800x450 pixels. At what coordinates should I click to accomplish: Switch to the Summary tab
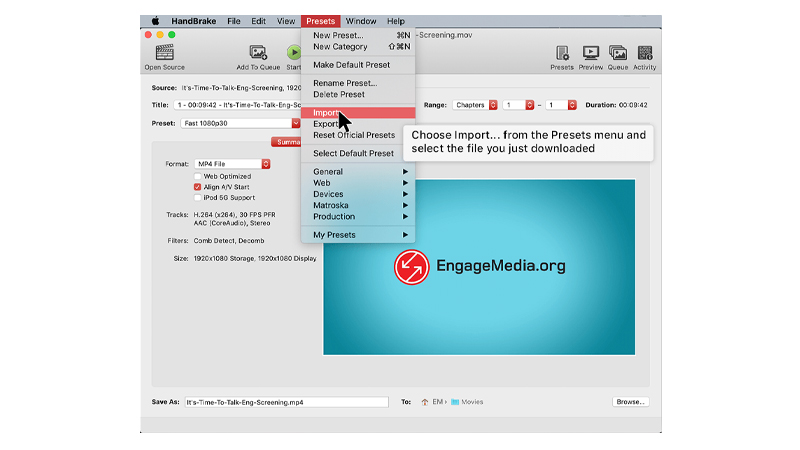286,142
